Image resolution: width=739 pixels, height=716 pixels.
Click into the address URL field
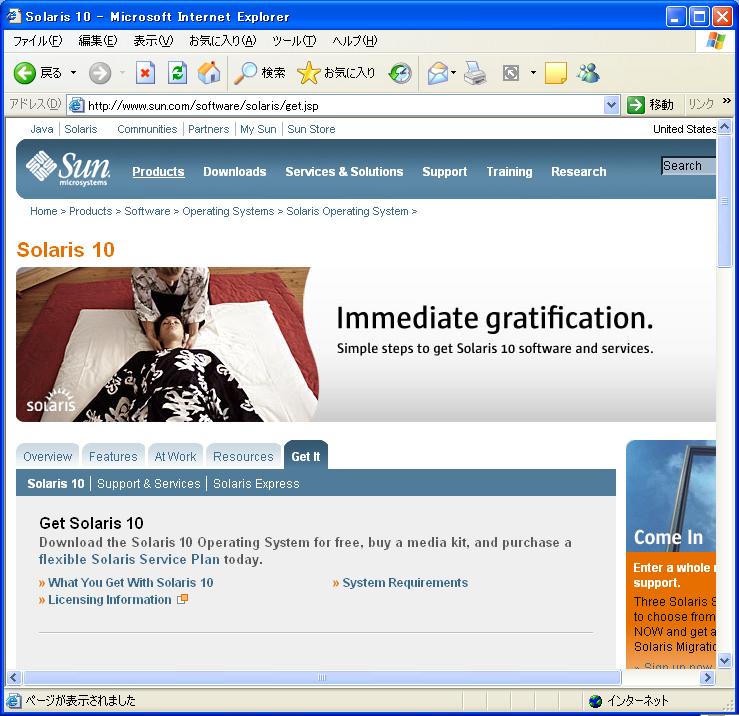click(x=344, y=105)
